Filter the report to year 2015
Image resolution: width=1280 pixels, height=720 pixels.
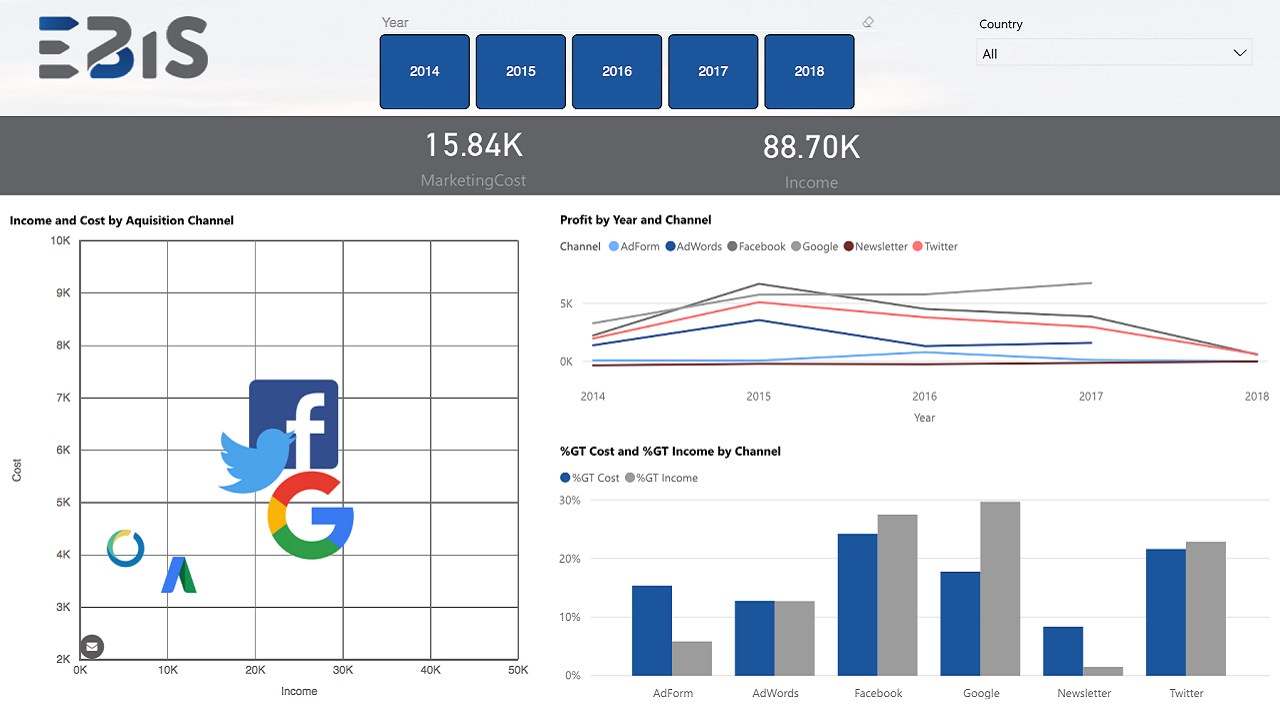(521, 71)
